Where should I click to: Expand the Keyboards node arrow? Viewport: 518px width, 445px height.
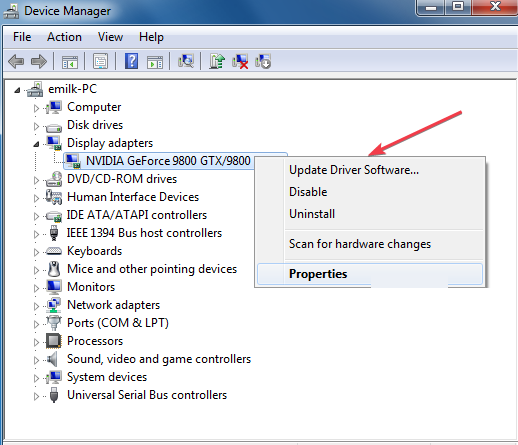pos(36,252)
